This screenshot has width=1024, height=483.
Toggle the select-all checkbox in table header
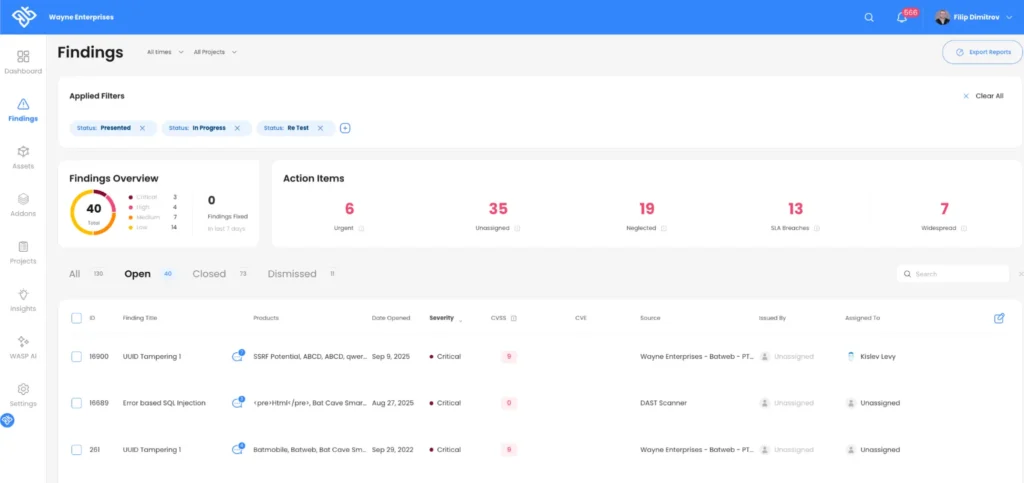77,318
